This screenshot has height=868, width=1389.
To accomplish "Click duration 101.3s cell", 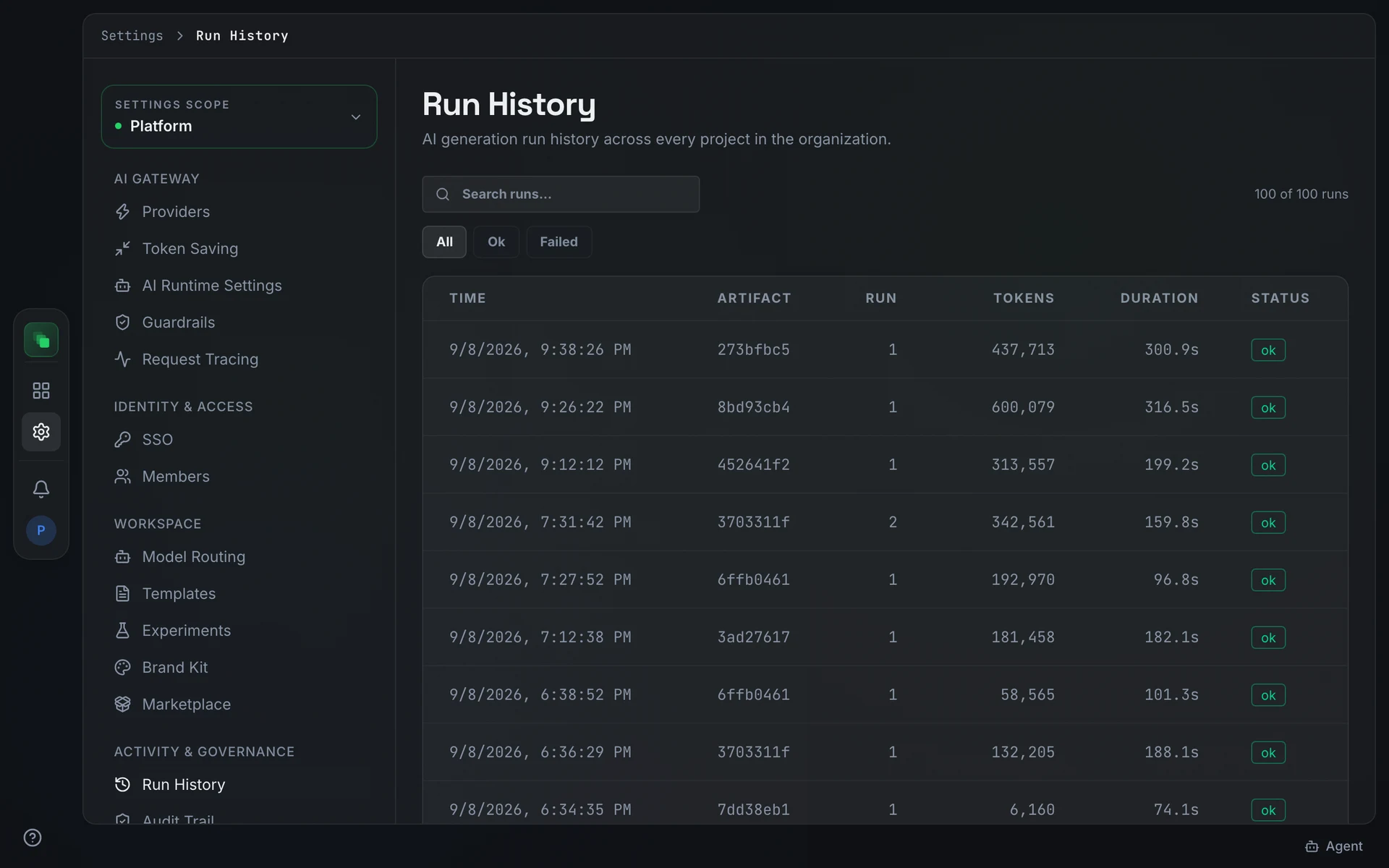I will [1171, 695].
